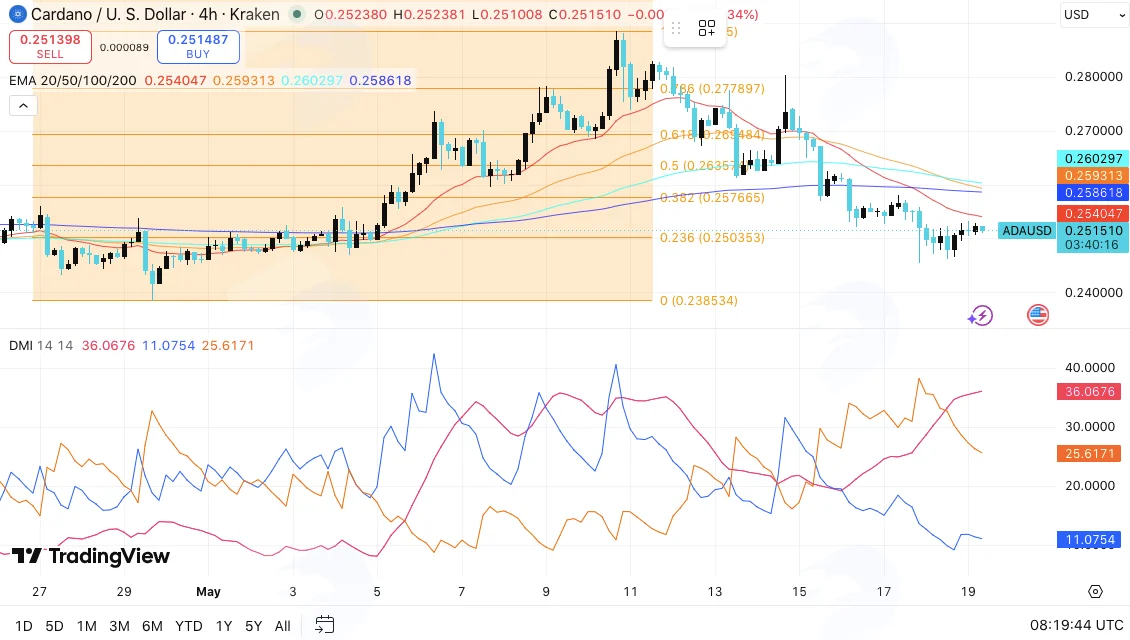
Task: Select the 3M time range
Action: (x=119, y=626)
